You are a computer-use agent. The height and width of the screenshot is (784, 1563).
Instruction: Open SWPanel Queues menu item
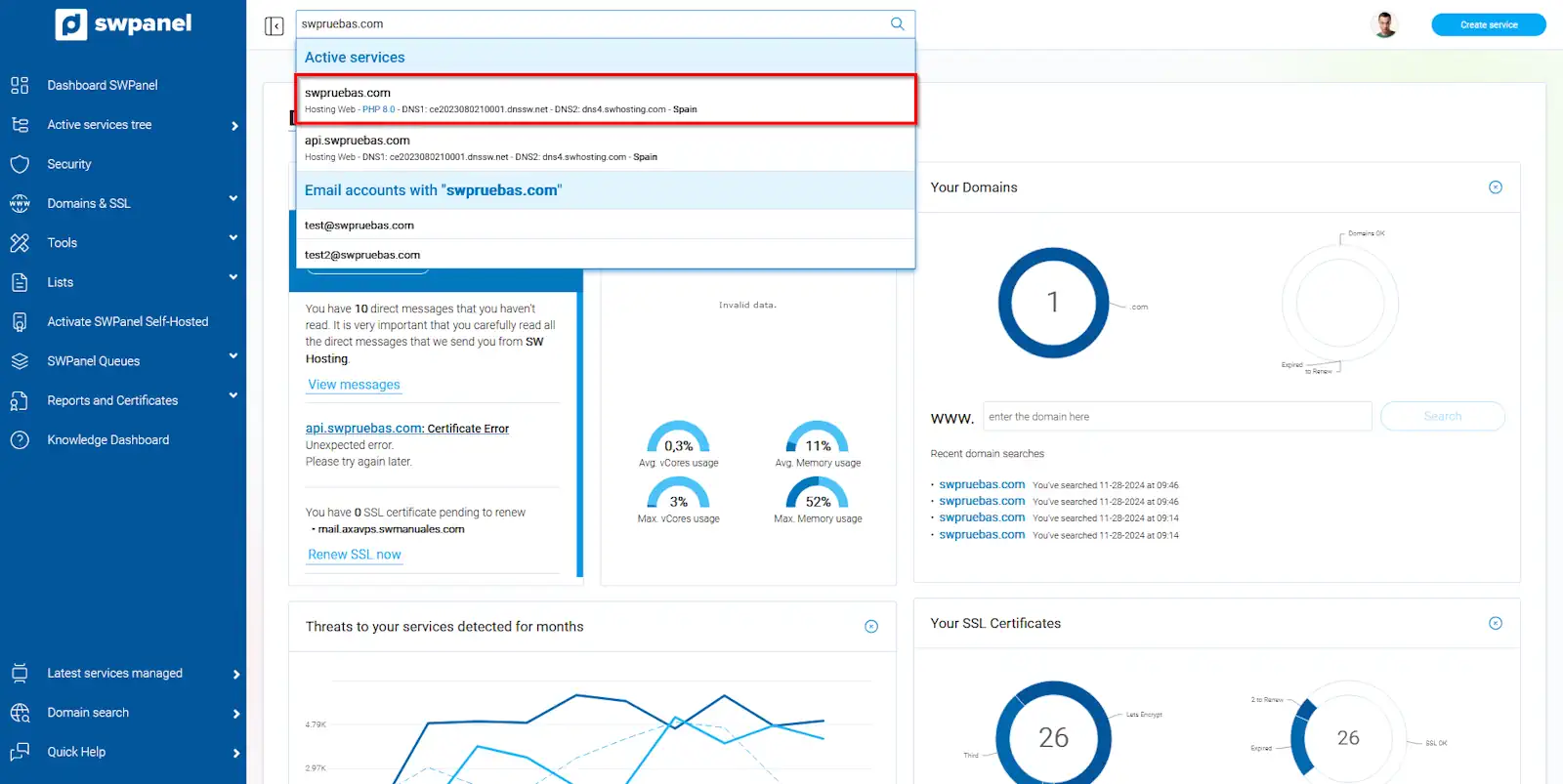(93, 361)
